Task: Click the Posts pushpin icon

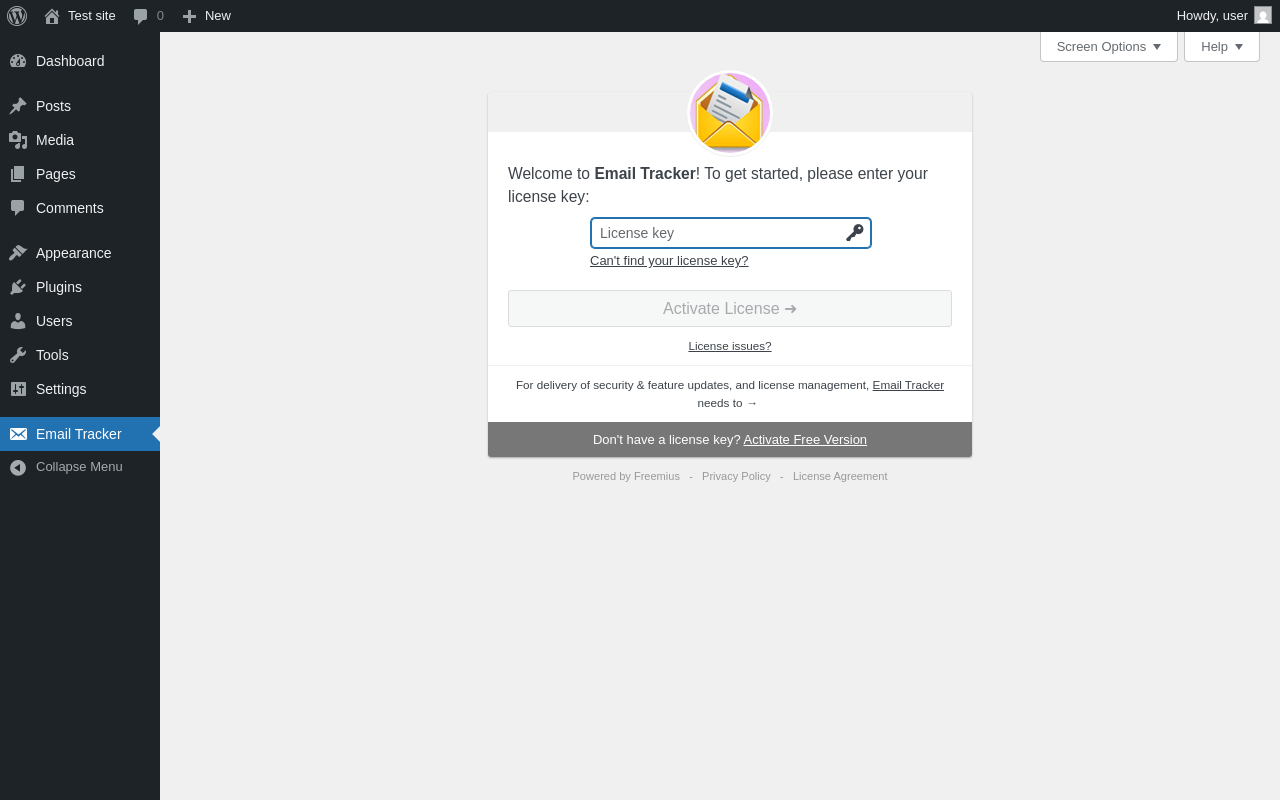Action: click(x=18, y=106)
